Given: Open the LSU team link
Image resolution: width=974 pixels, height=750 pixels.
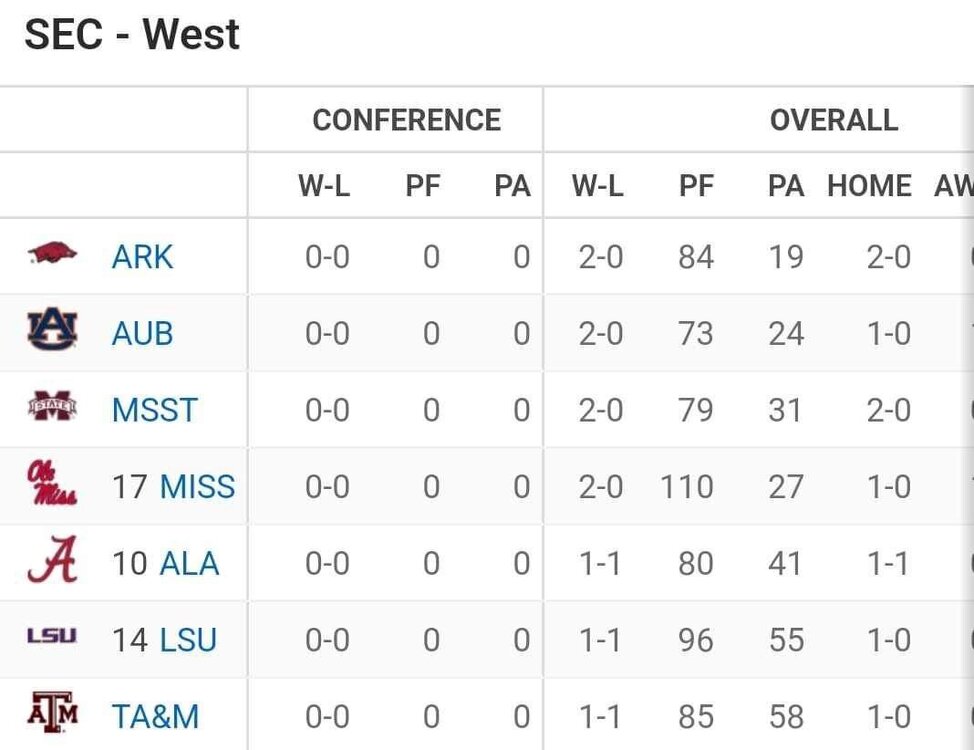Looking at the screenshot, I should (188, 640).
